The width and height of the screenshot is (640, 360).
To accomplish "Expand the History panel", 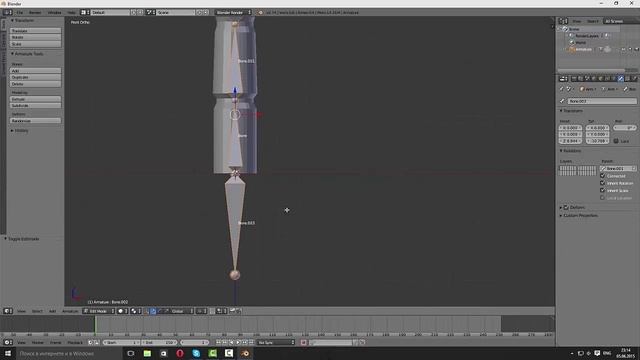I will (19, 131).
